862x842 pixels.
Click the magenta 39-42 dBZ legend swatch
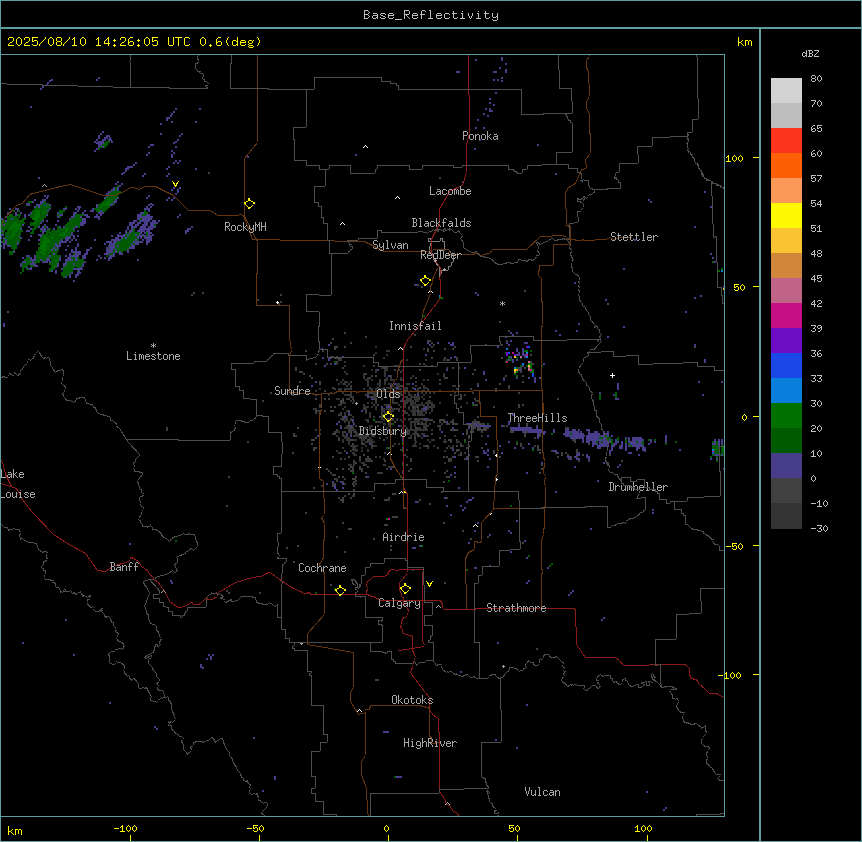[x=786, y=315]
